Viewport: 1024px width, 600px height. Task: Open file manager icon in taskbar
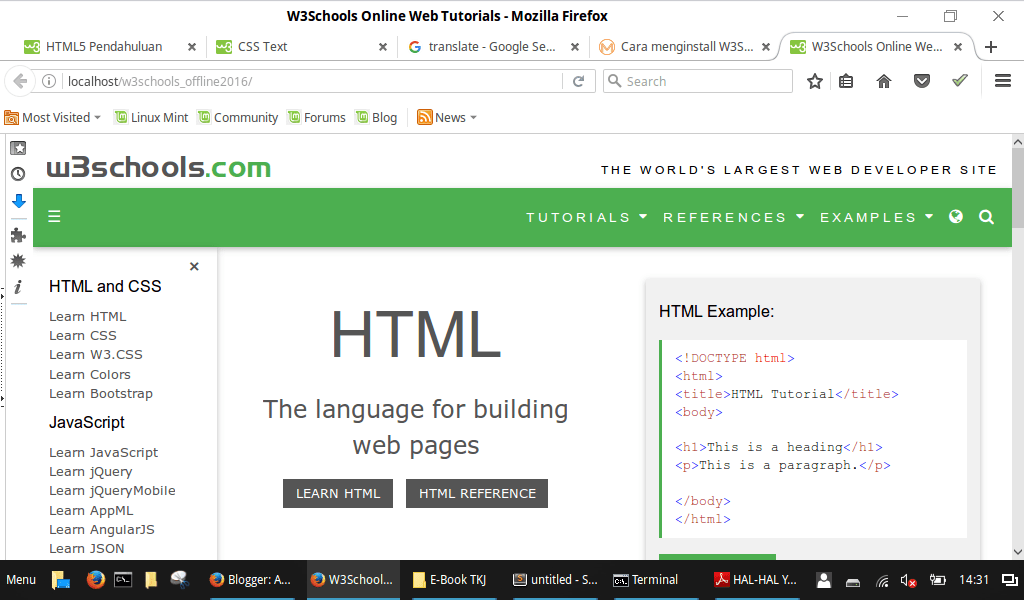(x=61, y=580)
